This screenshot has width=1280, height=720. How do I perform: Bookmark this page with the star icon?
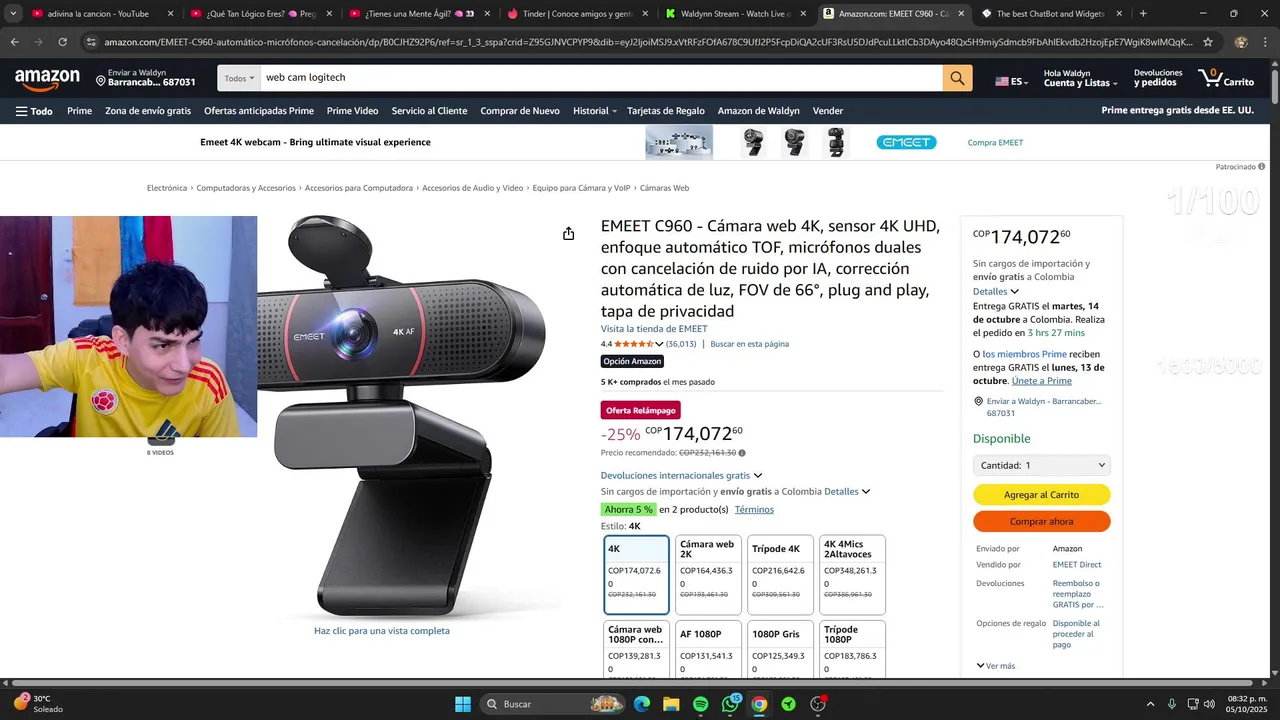(x=1208, y=42)
